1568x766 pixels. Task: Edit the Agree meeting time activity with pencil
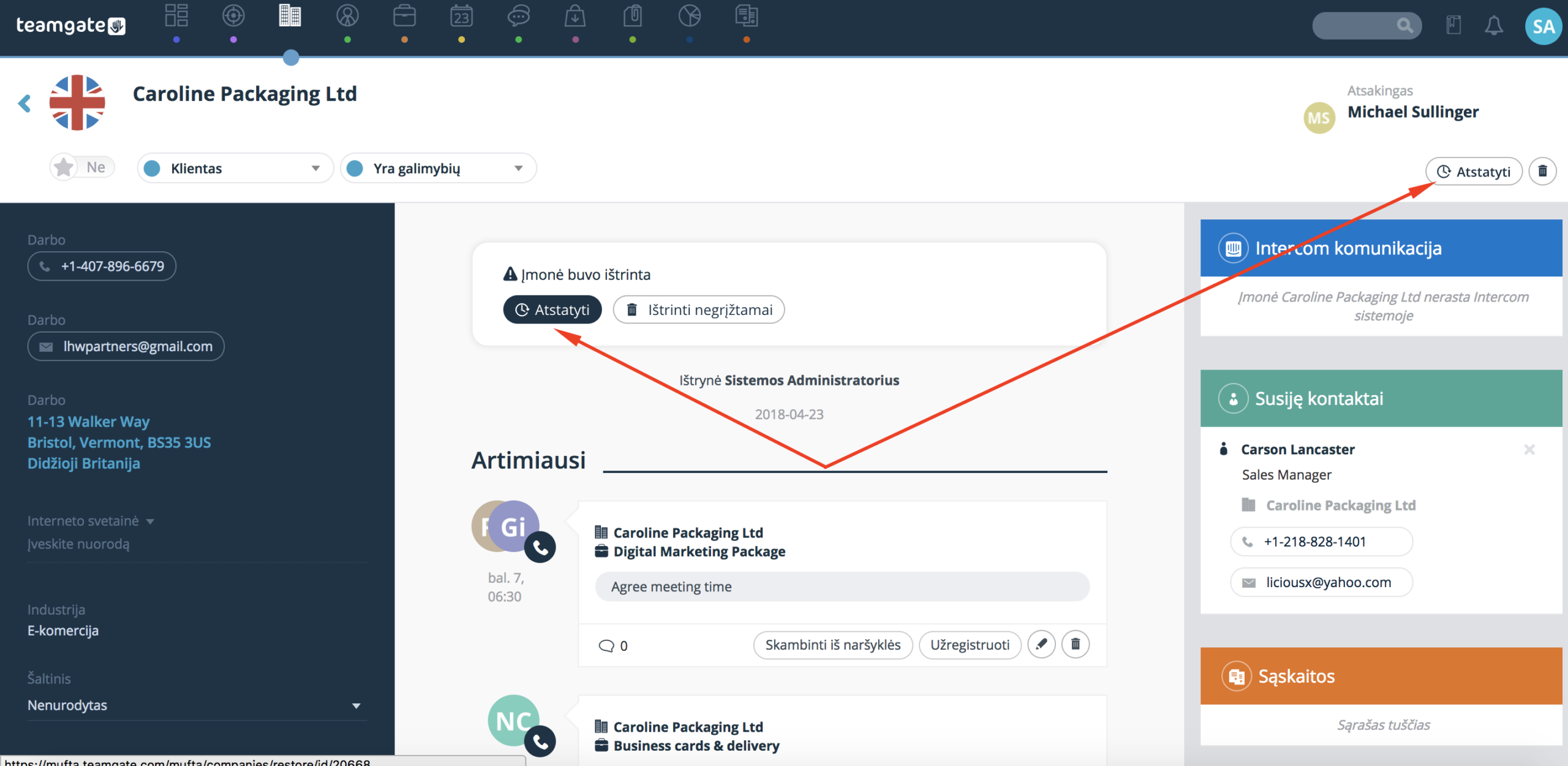1041,645
